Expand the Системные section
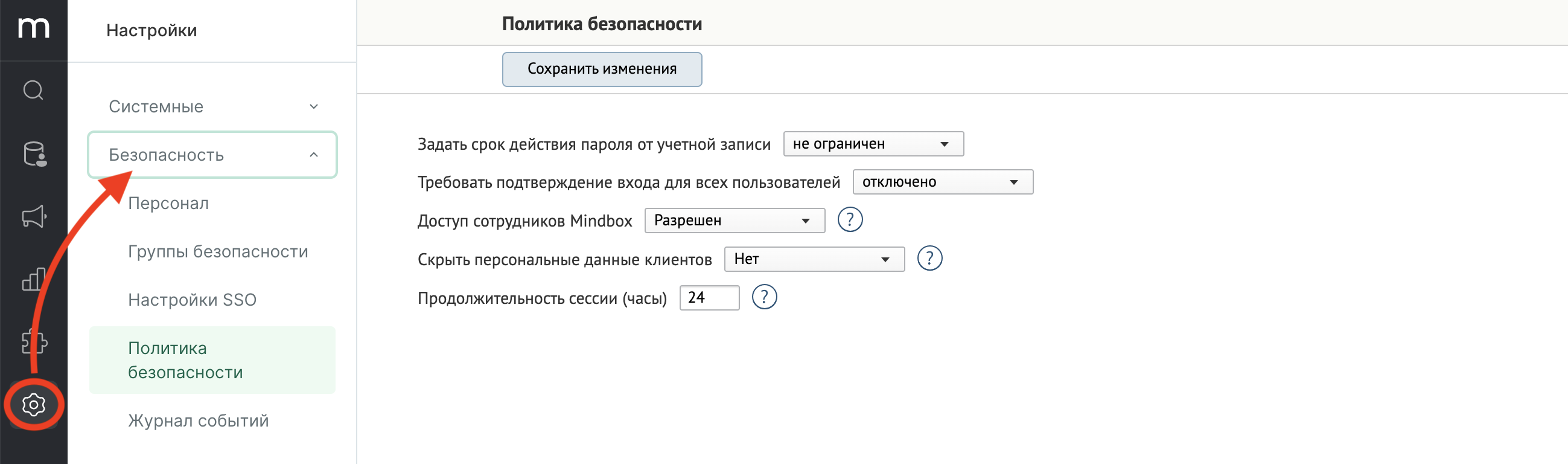Screen dimensions: 1568x464 coord(212,107)
